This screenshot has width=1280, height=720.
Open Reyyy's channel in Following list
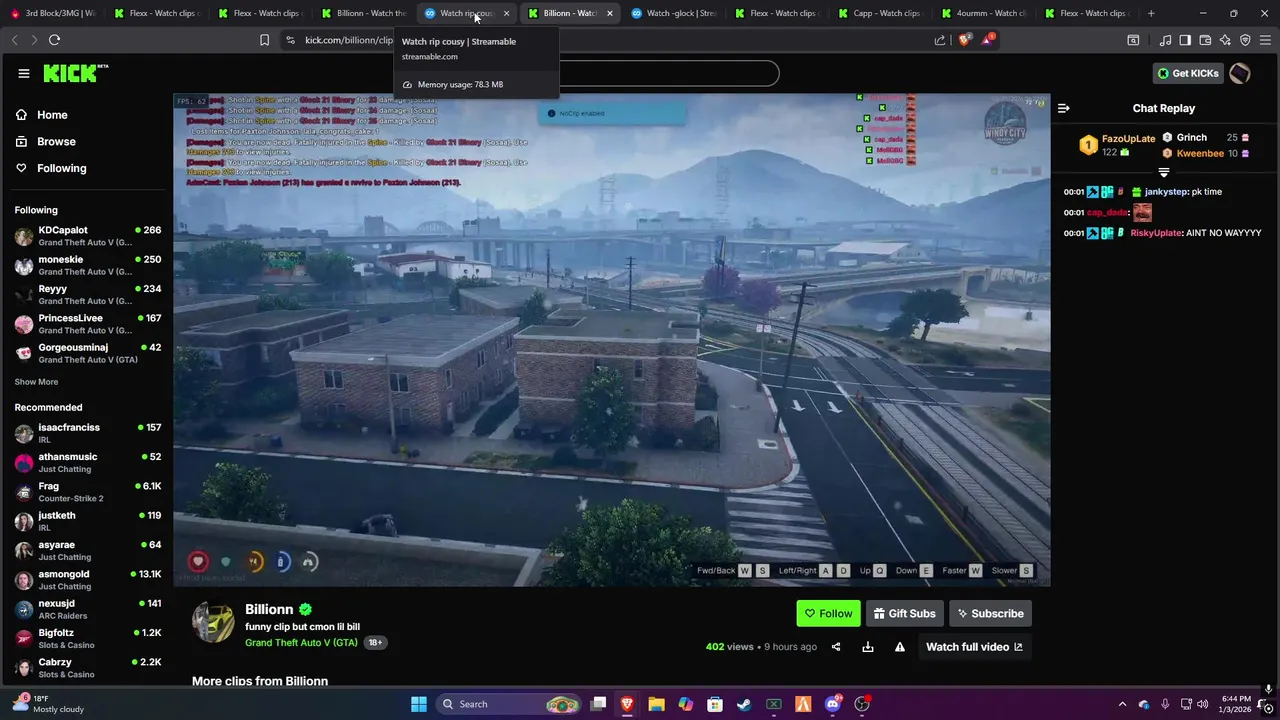87,294
